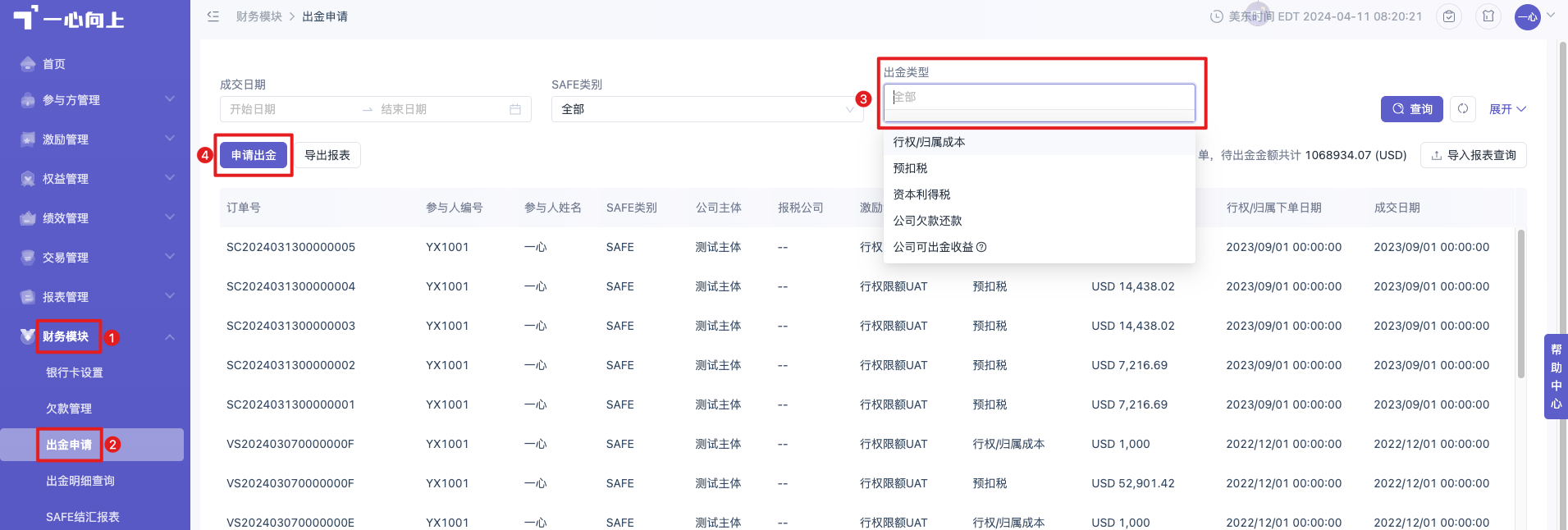
Task: Click the reset refresh icon next to 查询
Action: tap(1463, 109)
